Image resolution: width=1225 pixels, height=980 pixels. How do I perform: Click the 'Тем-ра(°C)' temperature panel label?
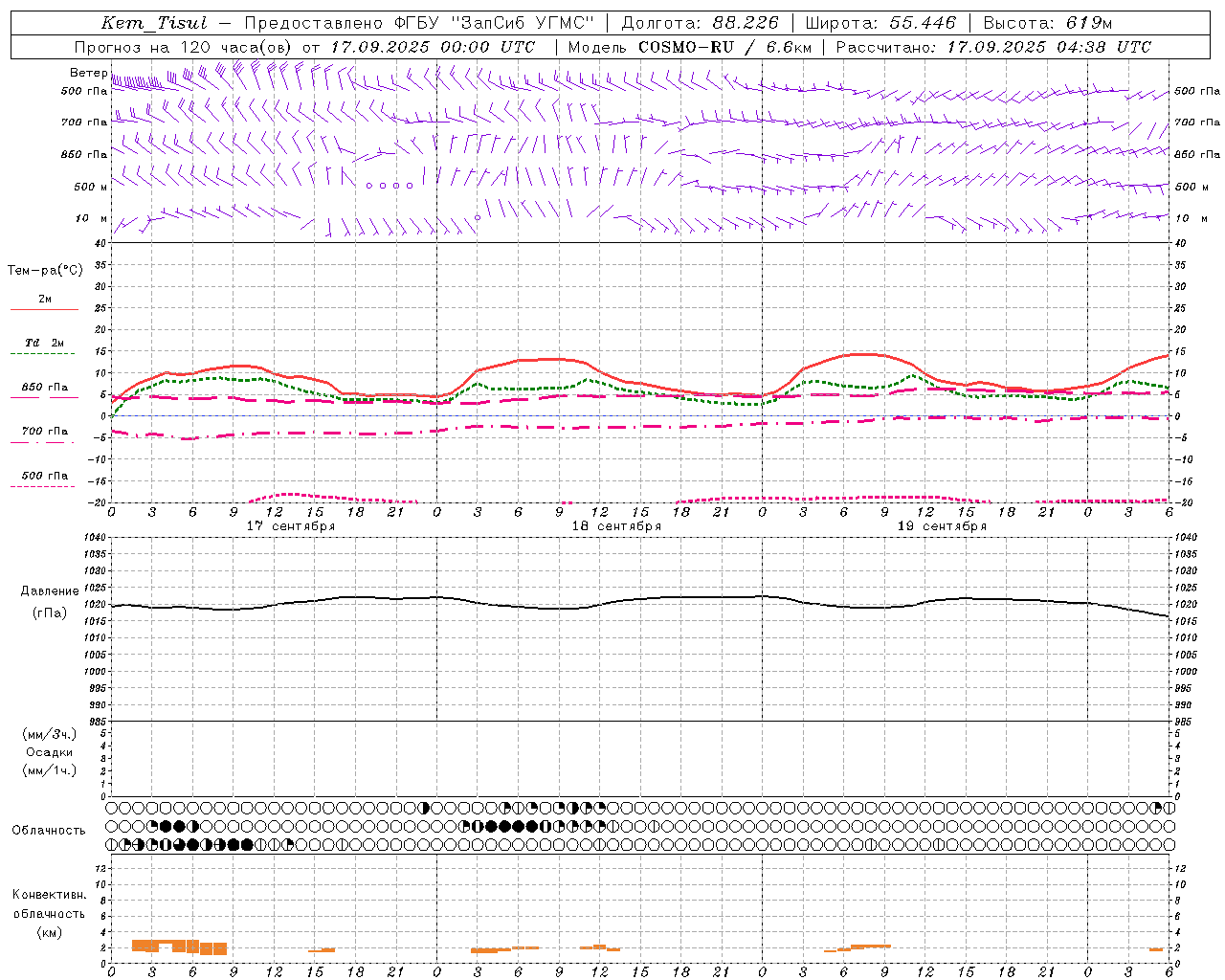[x=45, y=270]
